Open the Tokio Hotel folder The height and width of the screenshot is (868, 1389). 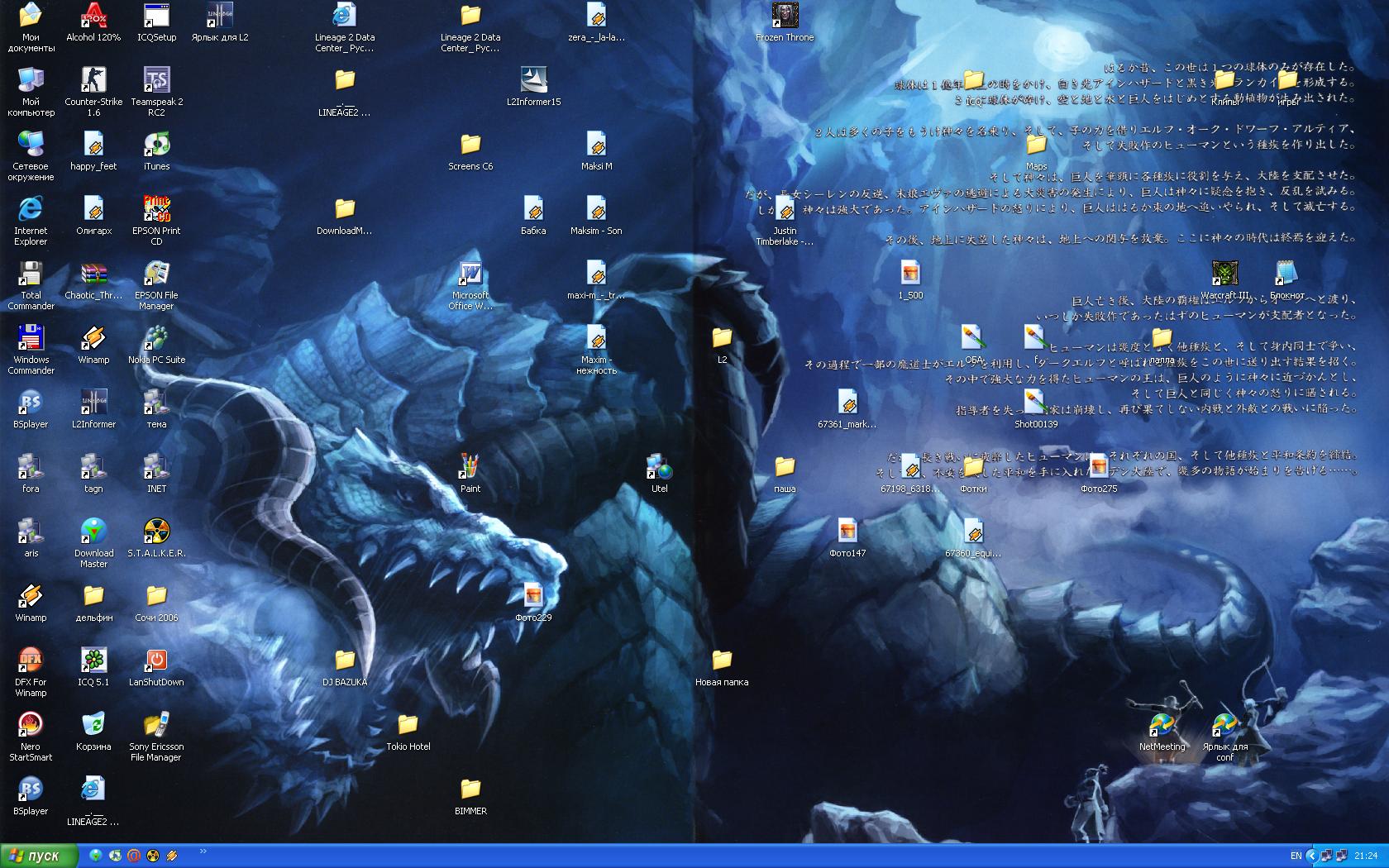tap(408, 732)
